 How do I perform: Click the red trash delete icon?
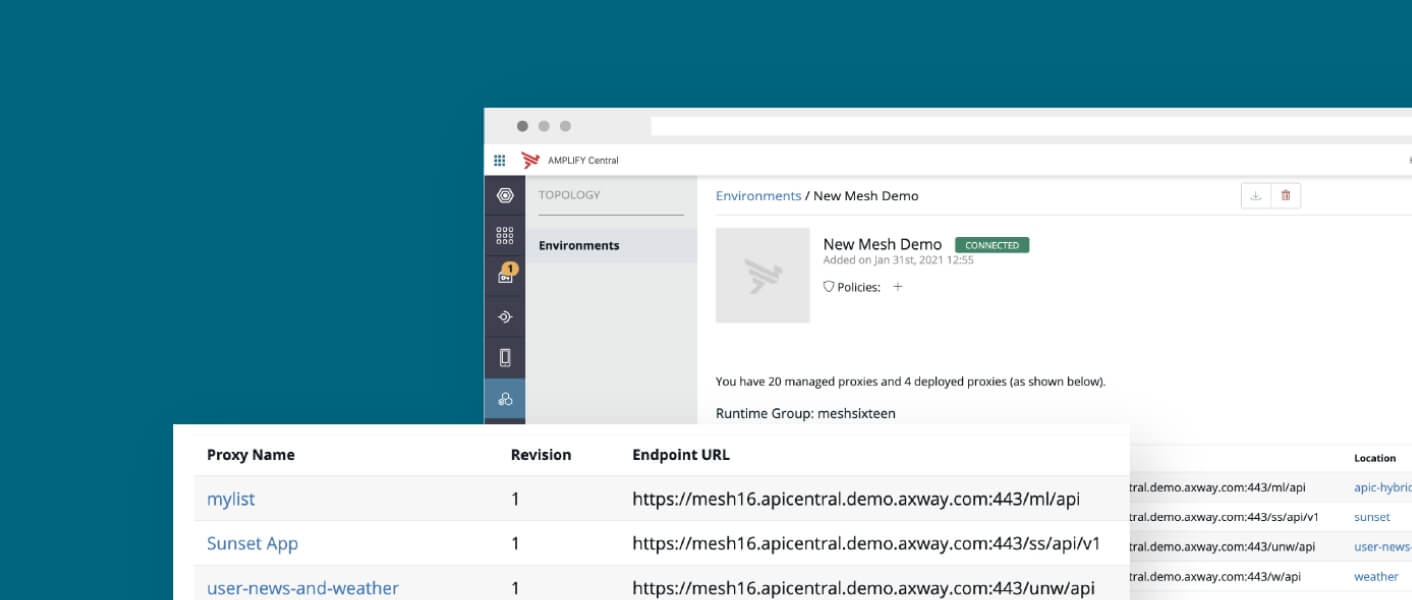[x=1286, y=196]
